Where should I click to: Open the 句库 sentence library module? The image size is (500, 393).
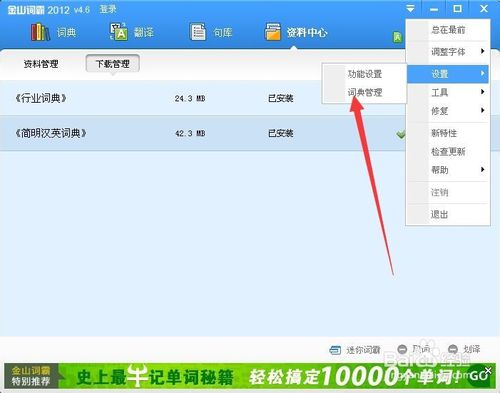pos(211,32)
